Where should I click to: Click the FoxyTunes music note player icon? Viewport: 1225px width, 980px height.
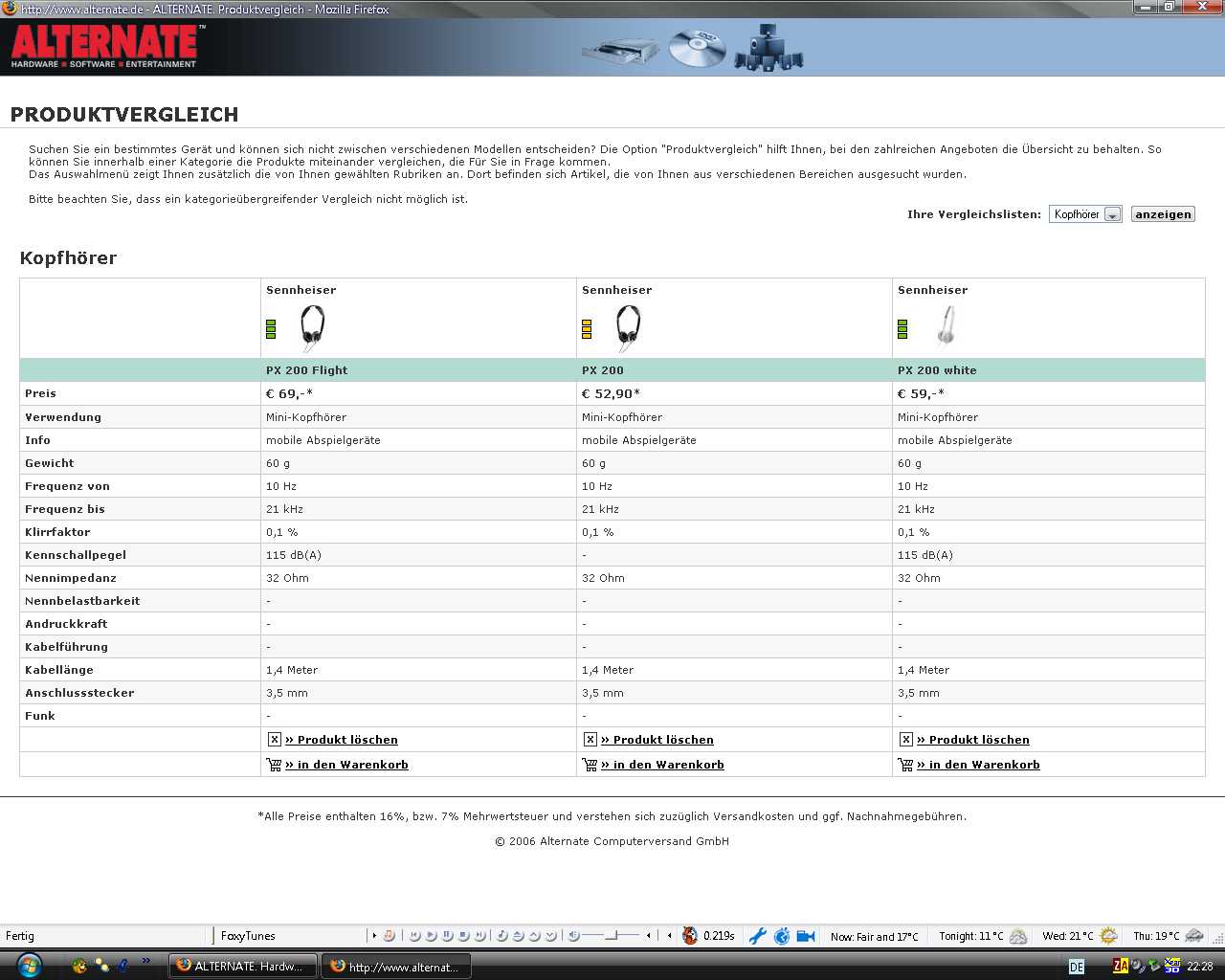390,936
